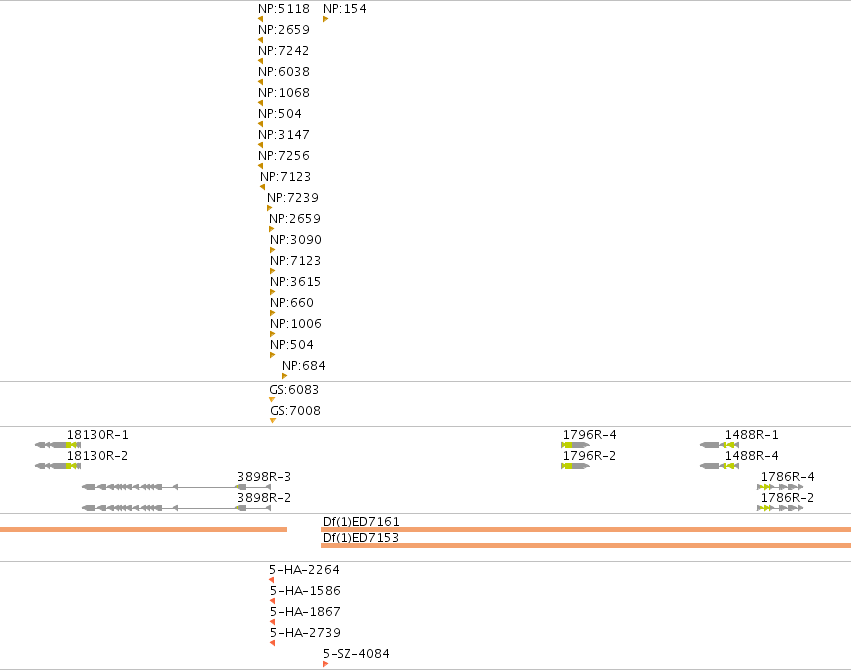Select the NP:7256 label
Image resolution: width=851 pixels, height=670 pixels.
click(284, 156)
